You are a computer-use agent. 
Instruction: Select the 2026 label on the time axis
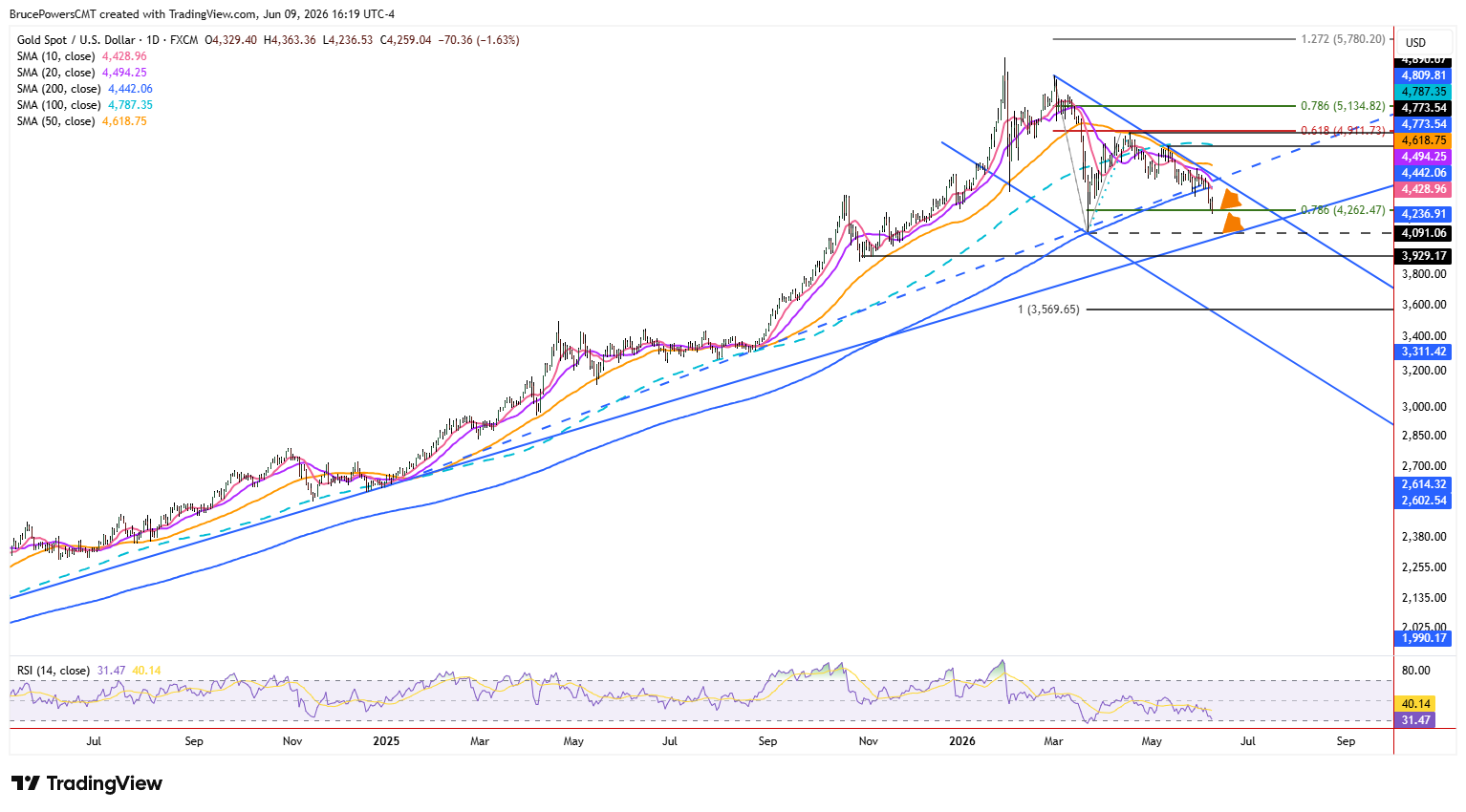(962, 741)
